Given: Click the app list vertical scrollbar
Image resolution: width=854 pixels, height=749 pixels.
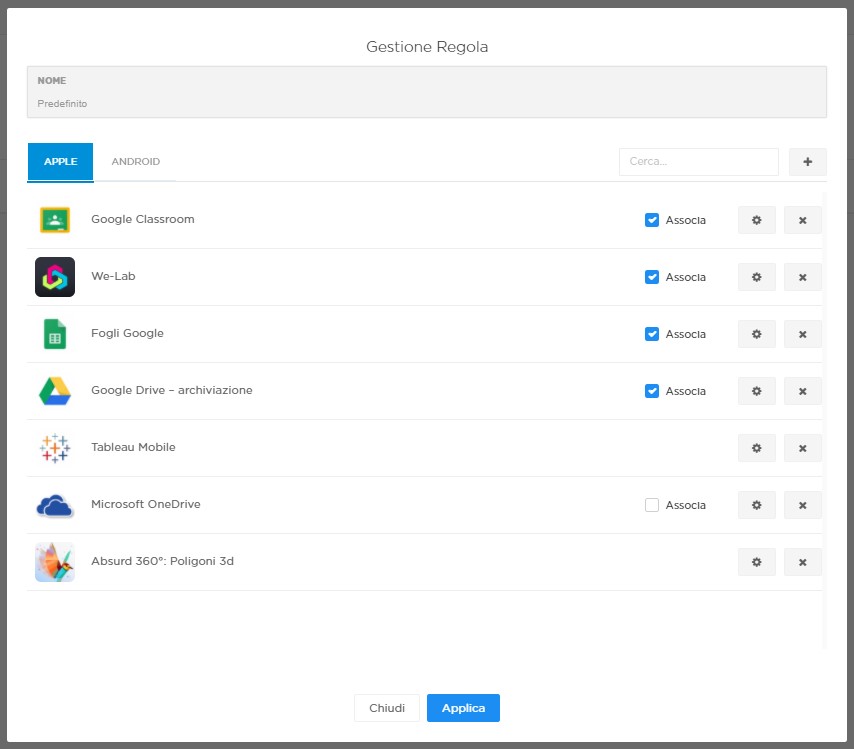Looking at the screenshot, I should click(x=824, y=419).
